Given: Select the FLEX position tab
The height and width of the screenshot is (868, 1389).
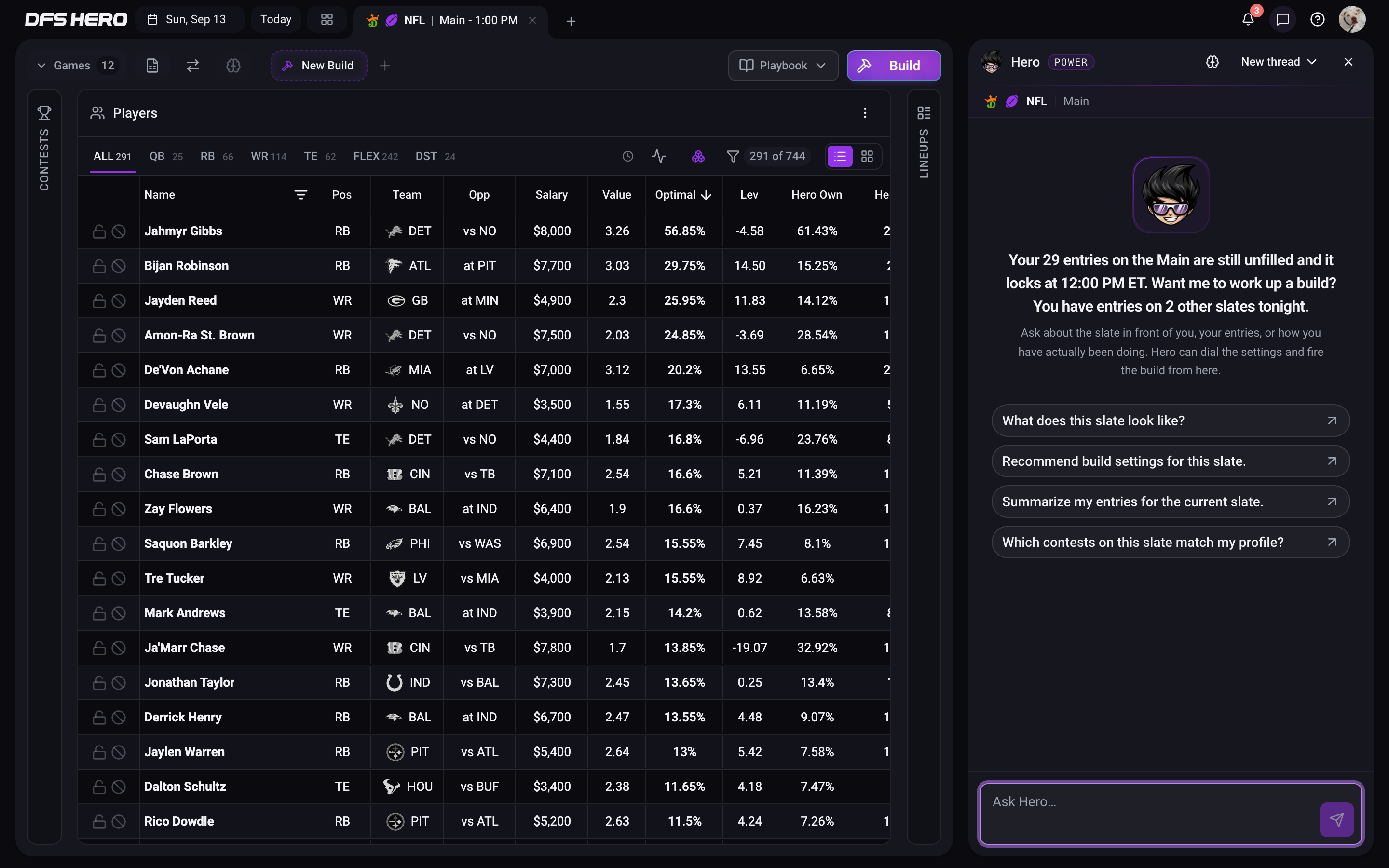Looking at the screenshot, I should coord(375,156).
